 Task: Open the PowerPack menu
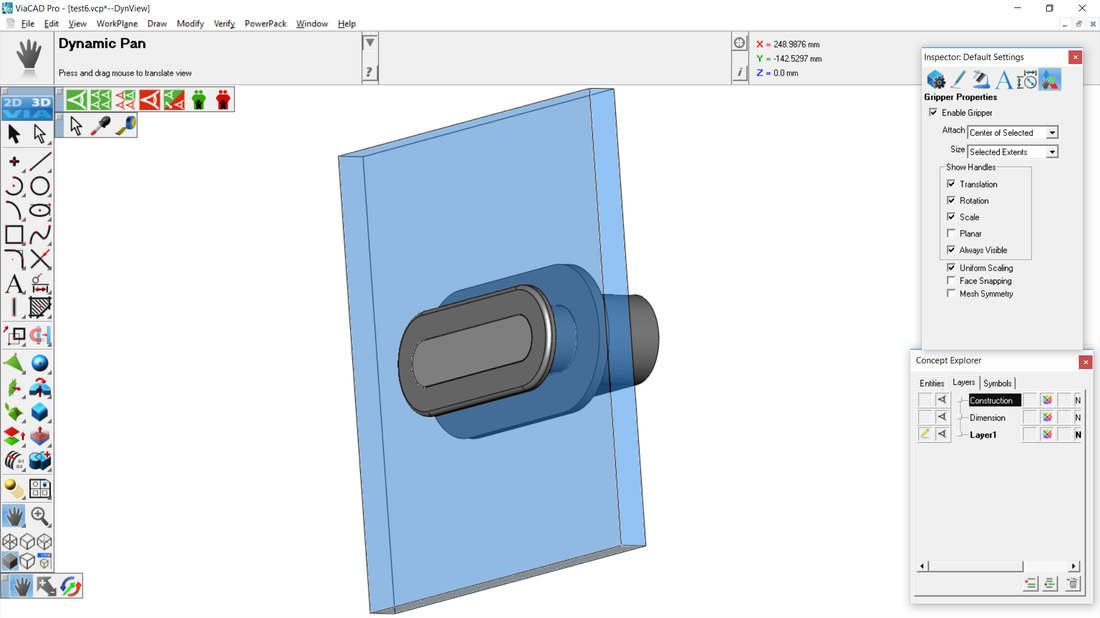[x=265, y=24]
